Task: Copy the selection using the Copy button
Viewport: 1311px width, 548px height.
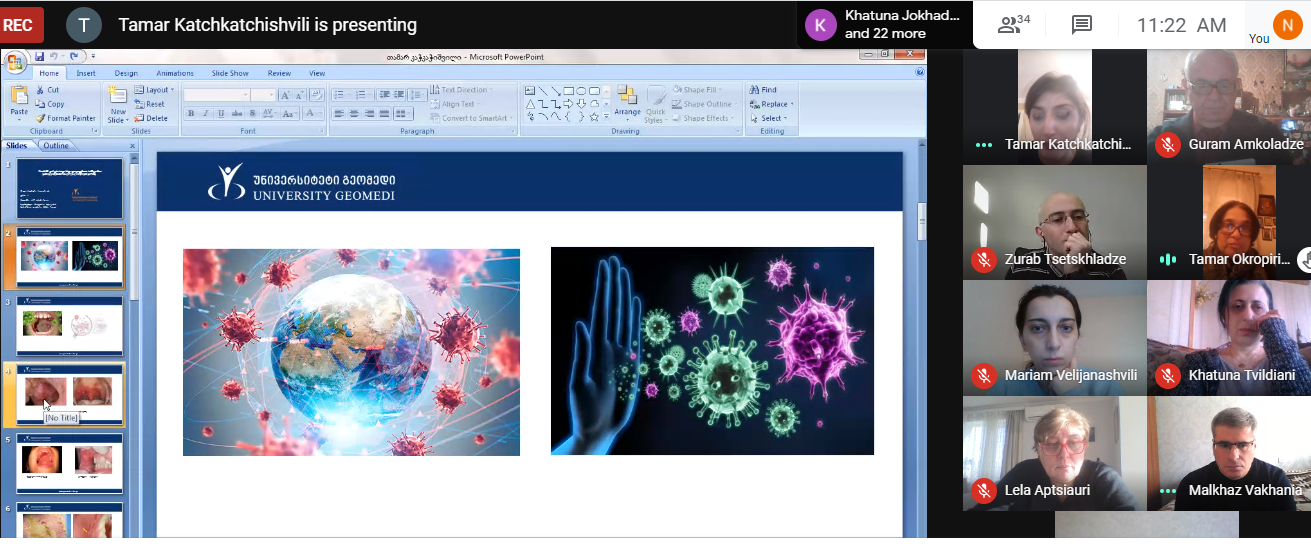Action: [49, 104]
